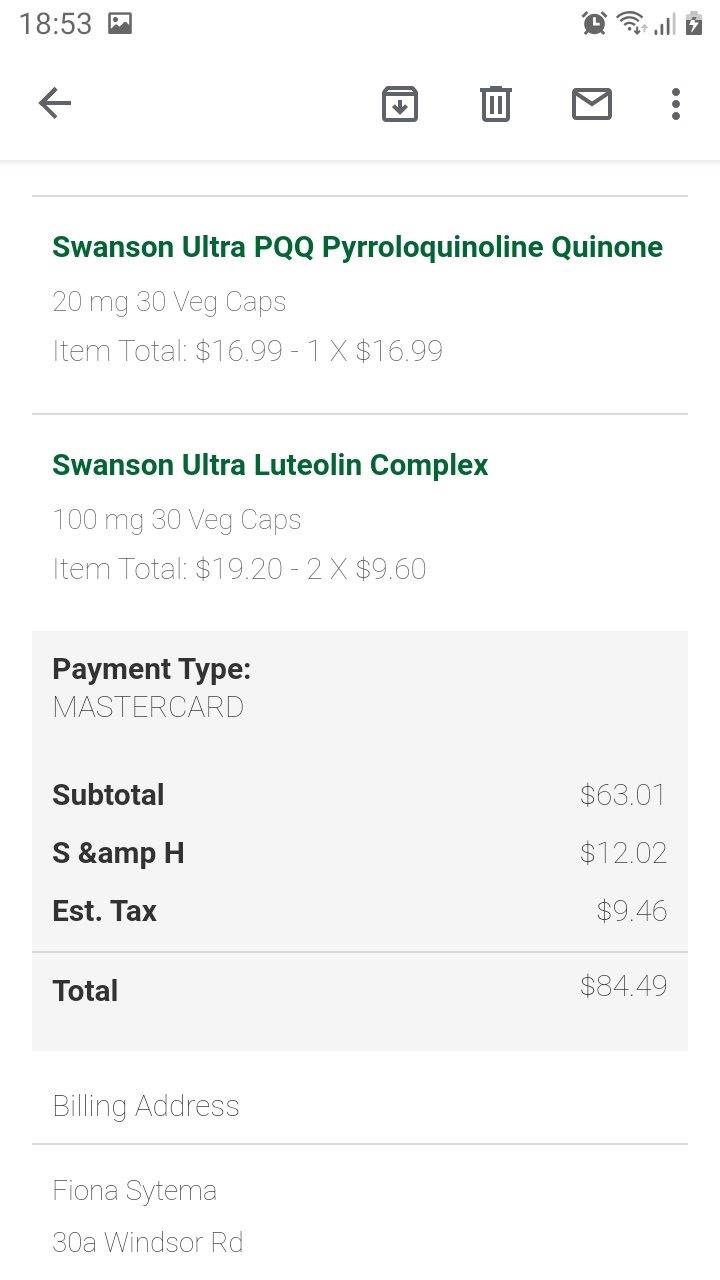Tap the Wi-Fi status icon

(x=630, y=23)
